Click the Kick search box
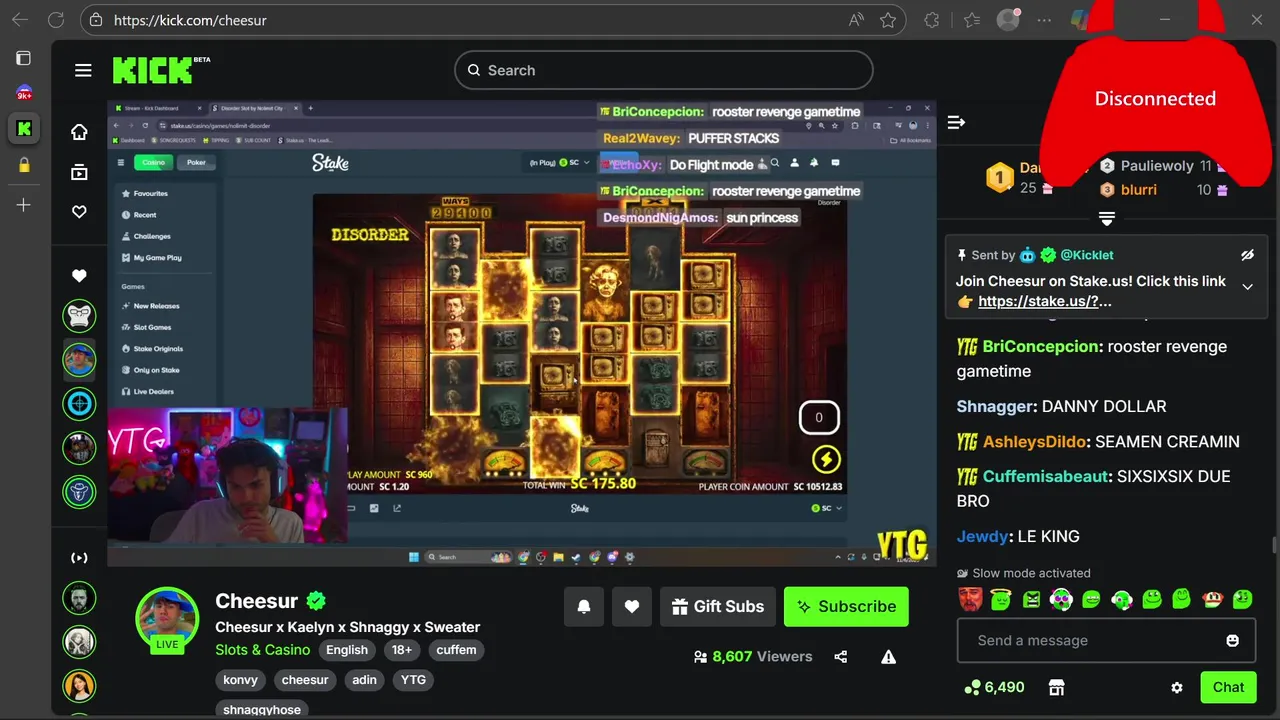Viewport: 1280px width, 720px height. (664, 70)
